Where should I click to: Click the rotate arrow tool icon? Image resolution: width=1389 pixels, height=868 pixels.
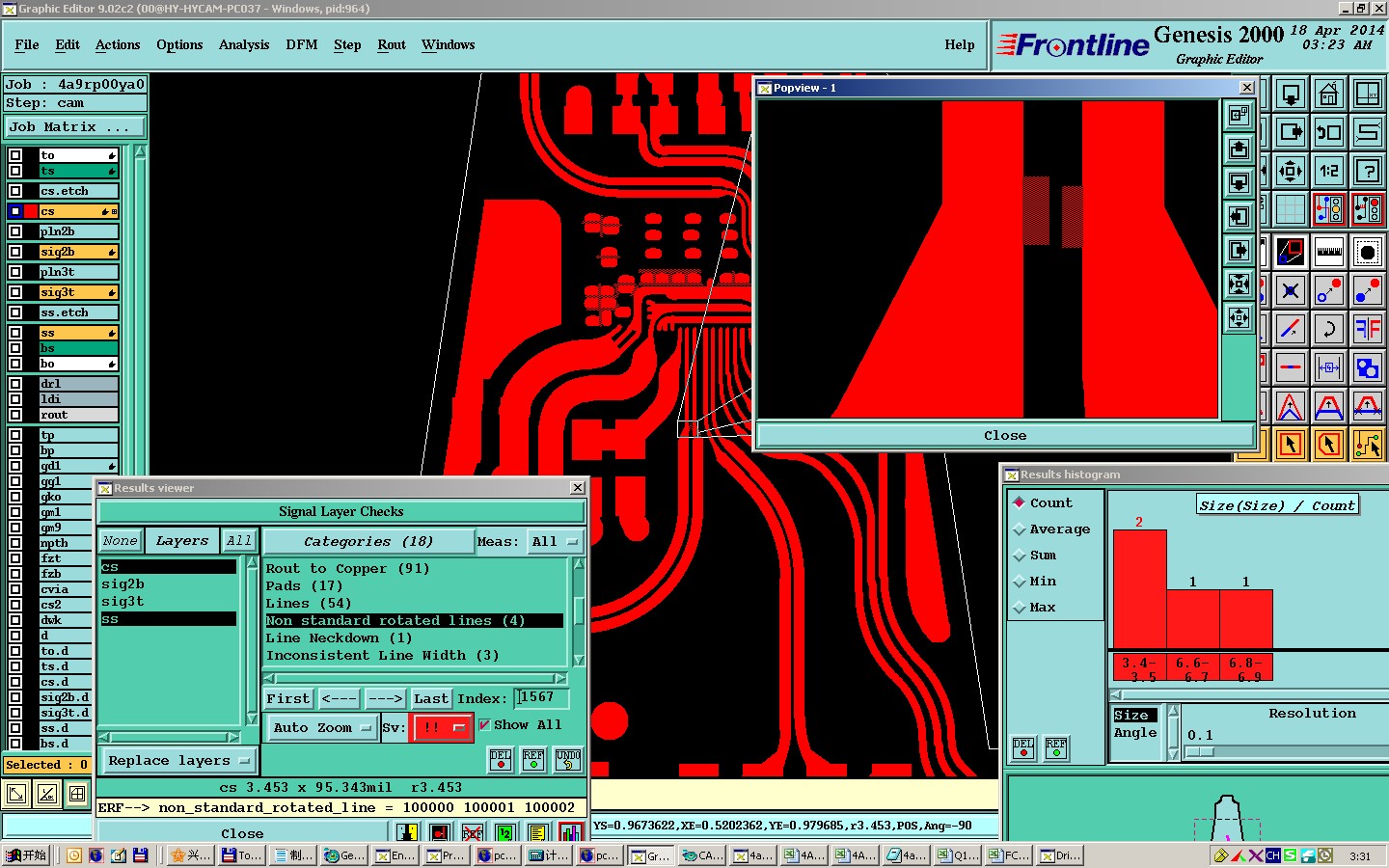pyautogui.click(x=1328, y=329)
